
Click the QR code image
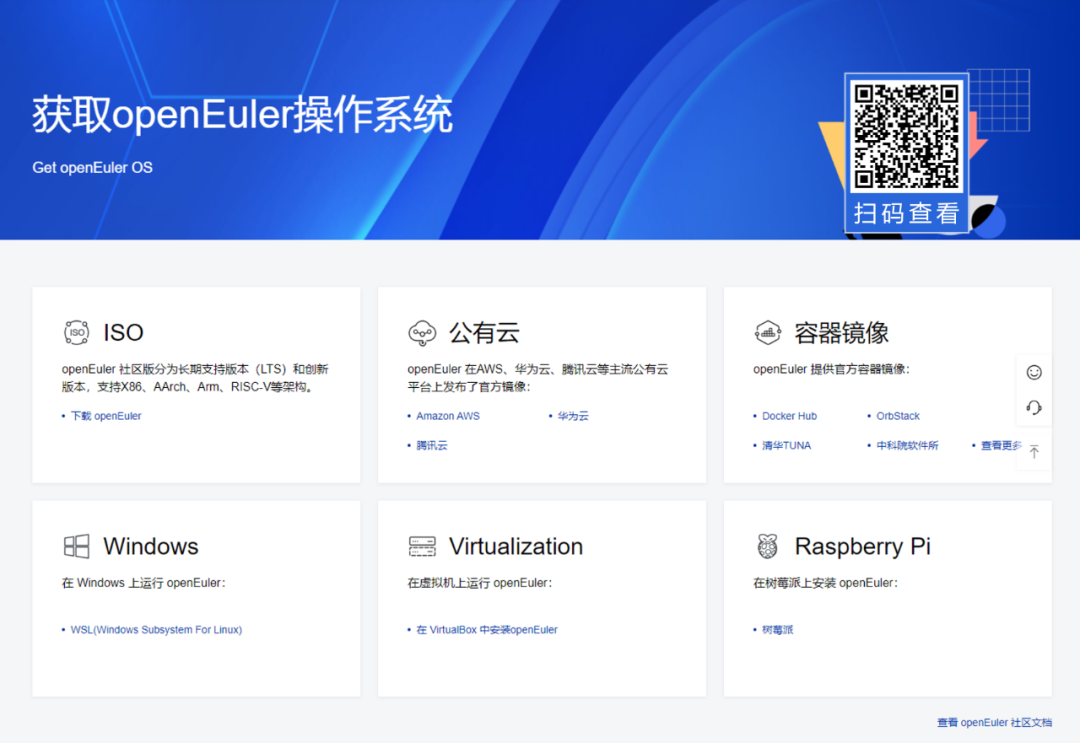point(905,135)
